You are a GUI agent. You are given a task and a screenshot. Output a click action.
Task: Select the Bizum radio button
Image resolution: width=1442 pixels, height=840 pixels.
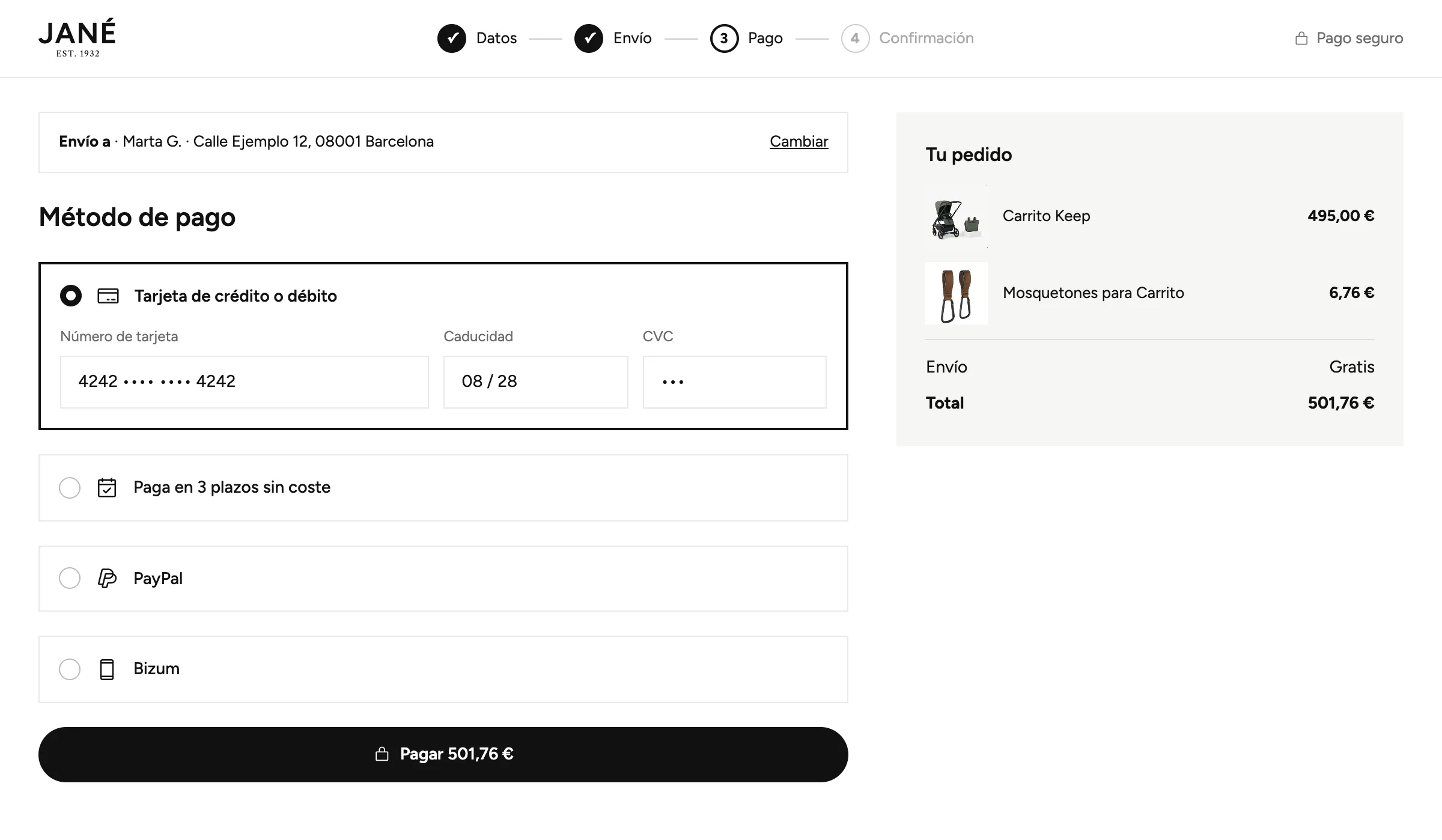click(70, 669)
